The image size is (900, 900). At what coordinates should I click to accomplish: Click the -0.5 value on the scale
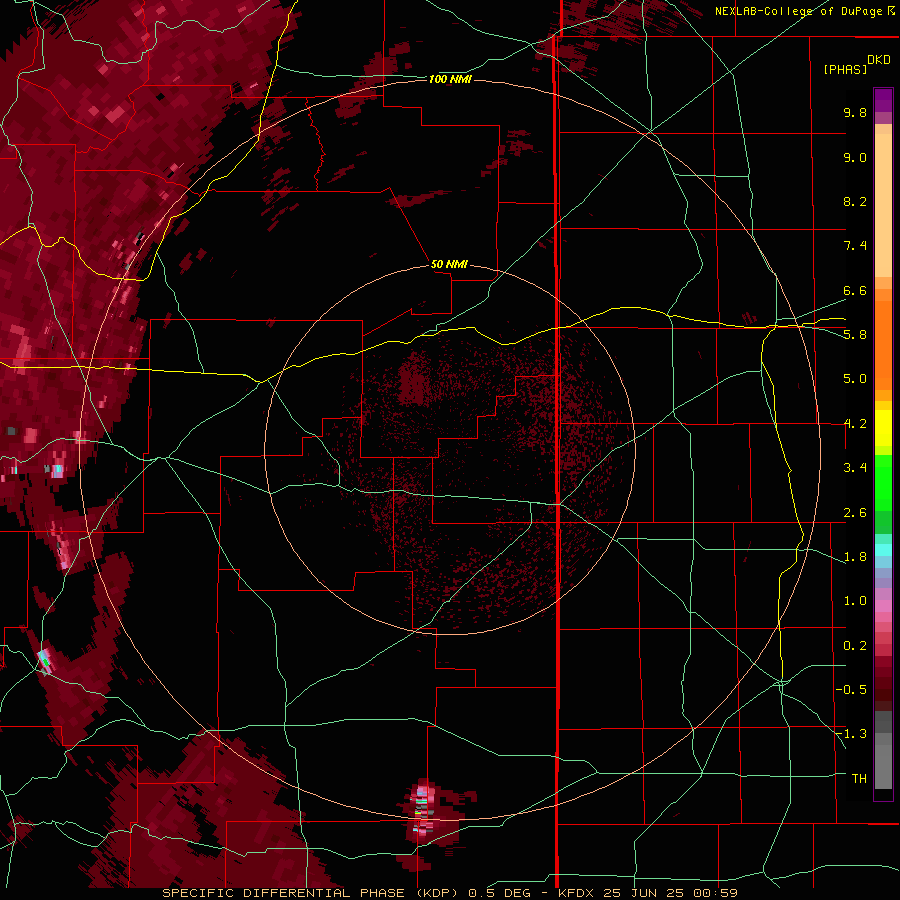pos(851,689)
